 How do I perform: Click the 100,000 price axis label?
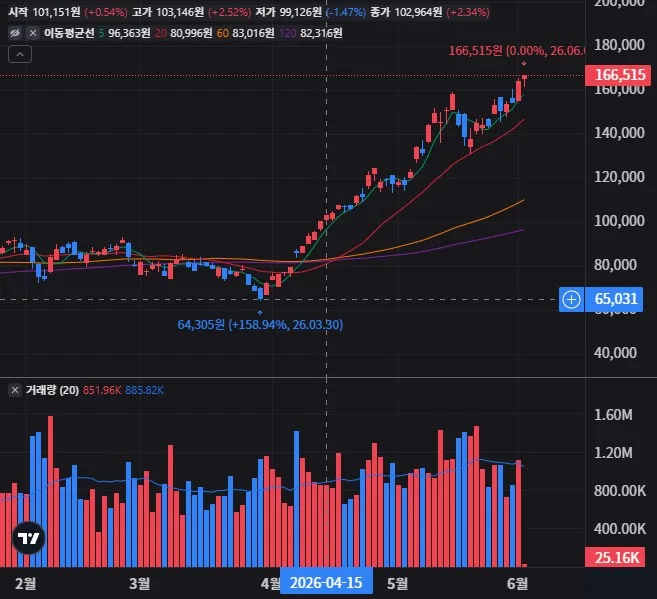pos(619,220)
